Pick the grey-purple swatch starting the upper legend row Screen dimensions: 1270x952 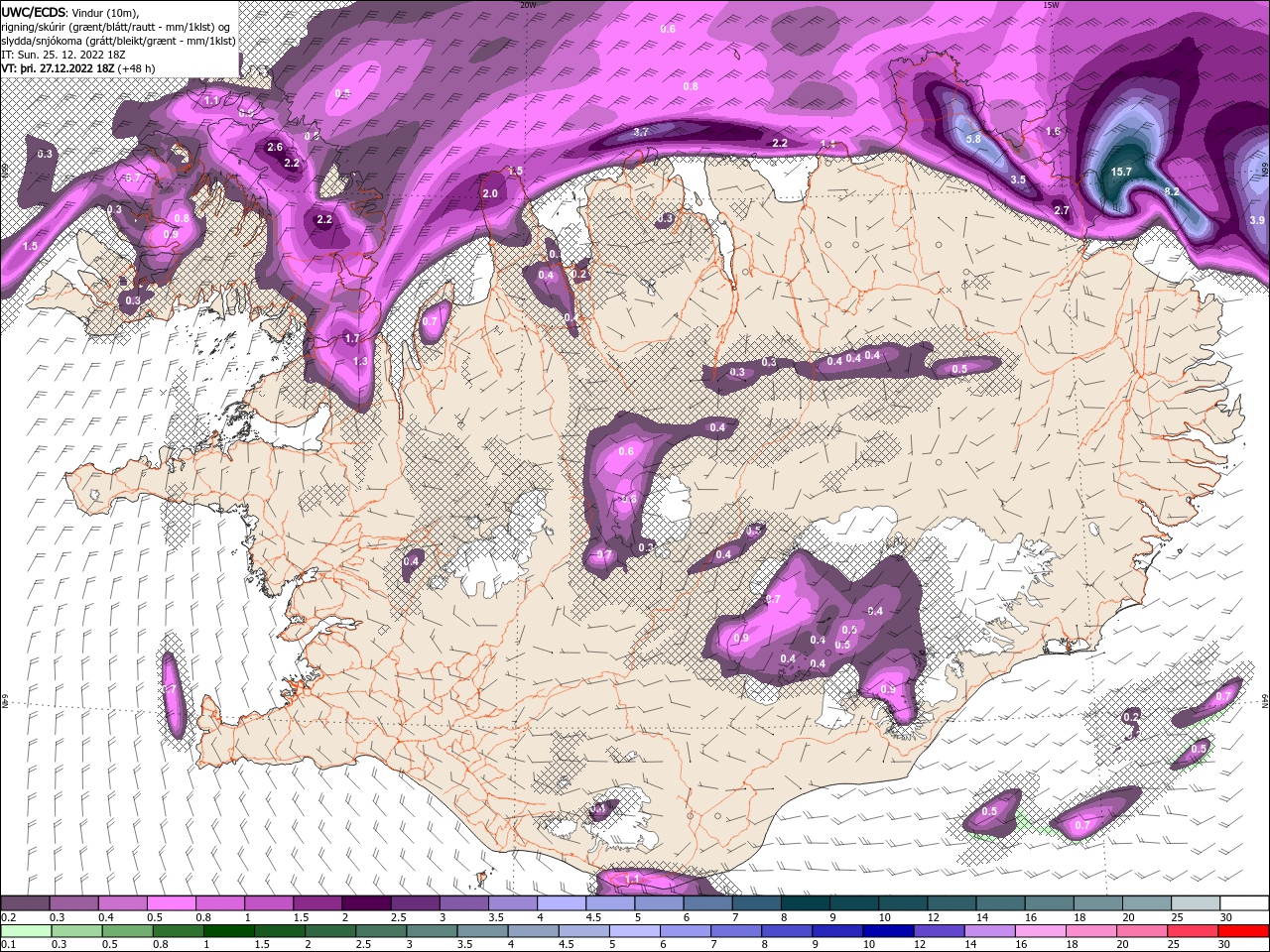click(x=25, y=903)
